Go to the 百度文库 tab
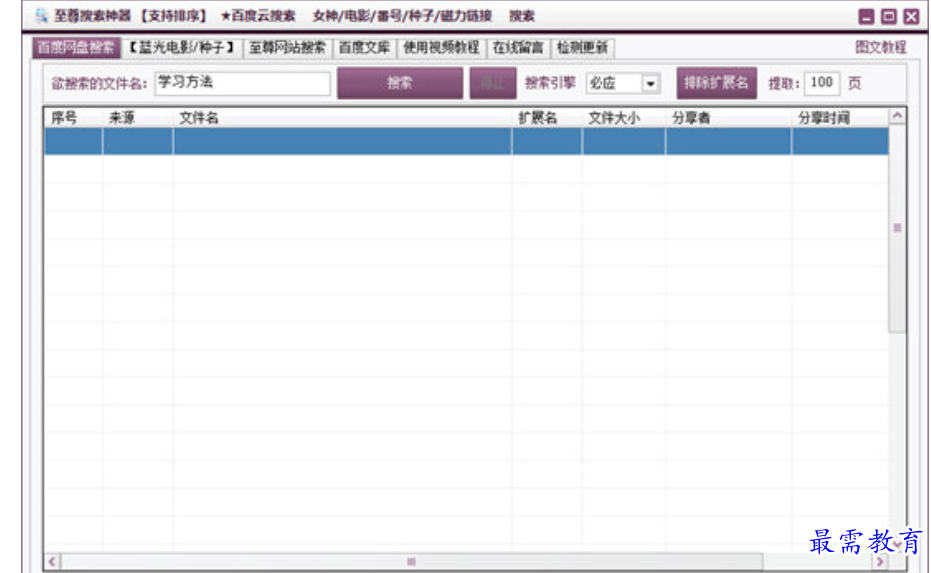The height and width of the screenshot is (573, 931). click(364, 48)
